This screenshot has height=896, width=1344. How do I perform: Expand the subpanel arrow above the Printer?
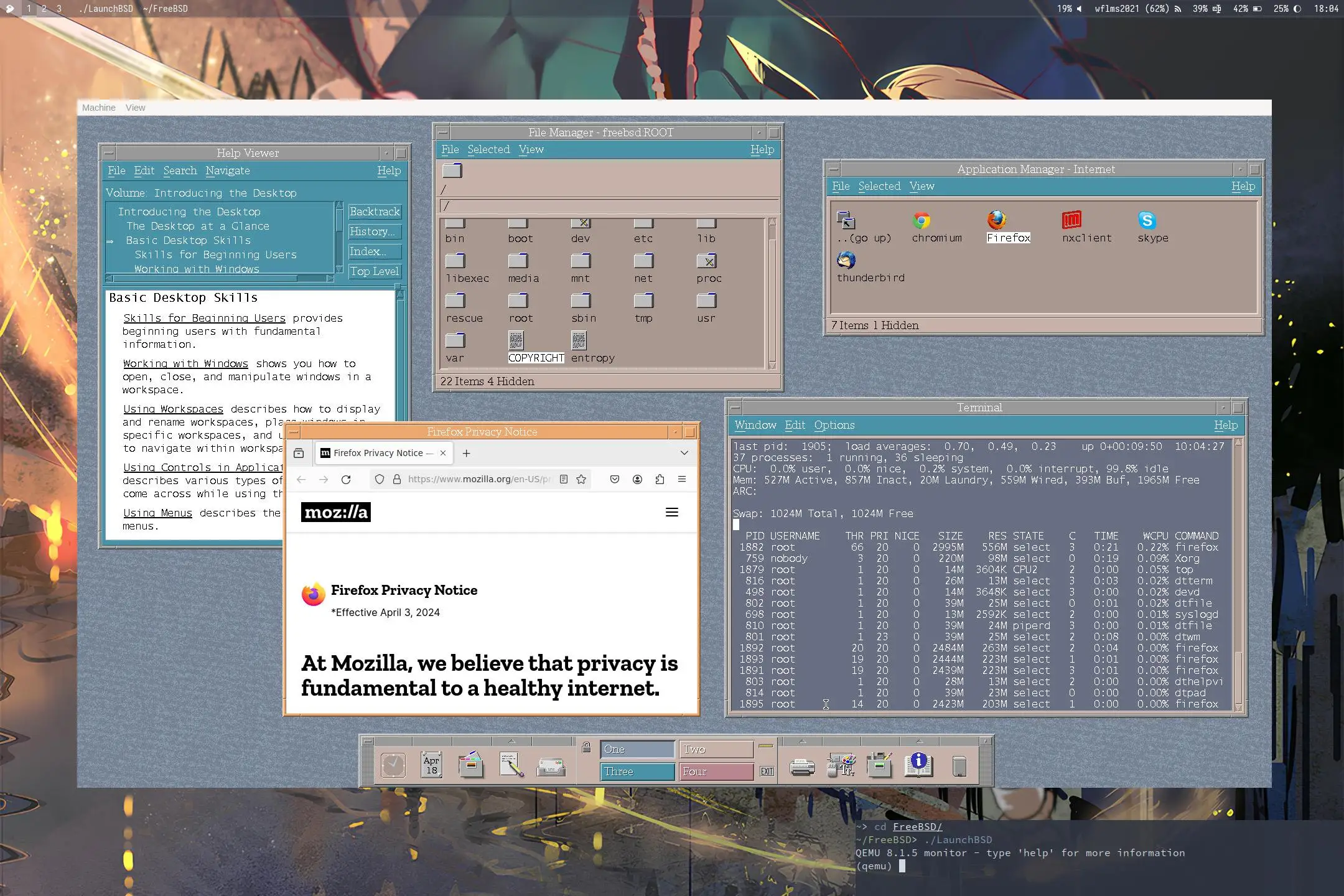tap(803, 741)
